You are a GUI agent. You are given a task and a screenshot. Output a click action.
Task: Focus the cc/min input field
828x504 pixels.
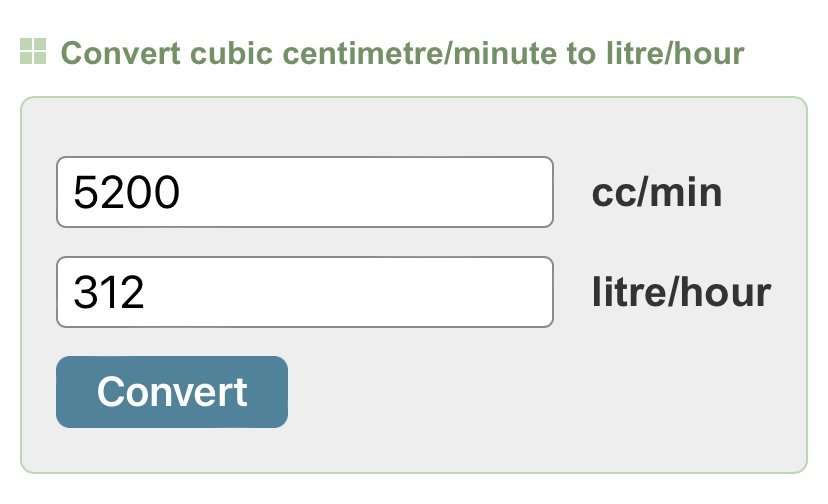[305, 192]
